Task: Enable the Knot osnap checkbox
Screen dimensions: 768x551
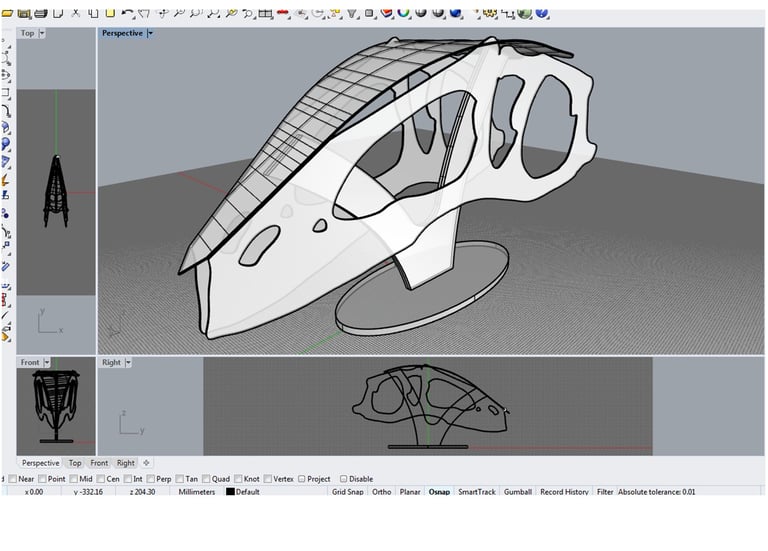Action: (238, 479)
